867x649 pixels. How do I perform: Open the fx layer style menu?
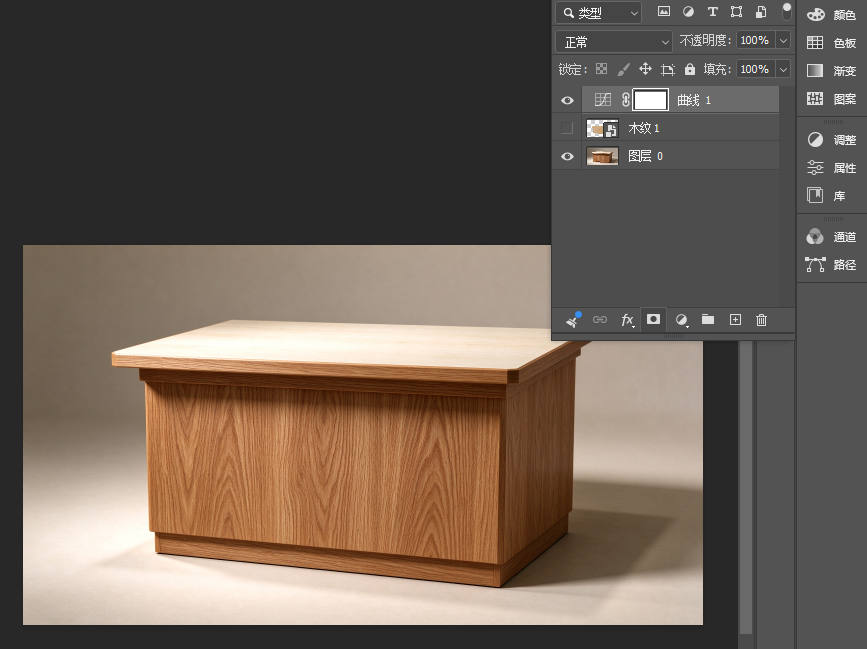coord(627,320)
